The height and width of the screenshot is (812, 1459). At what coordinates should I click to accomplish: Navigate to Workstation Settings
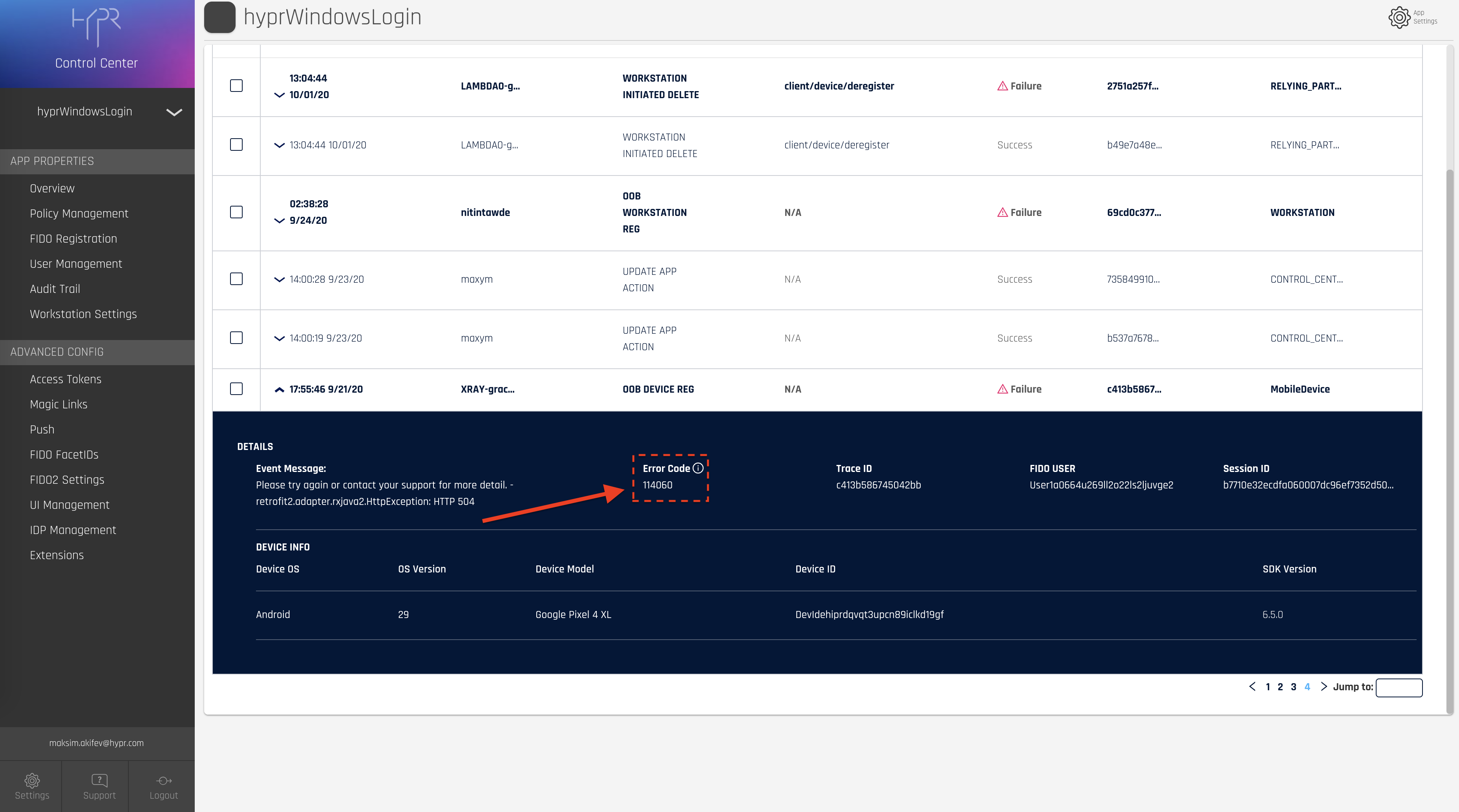(83, 314)
